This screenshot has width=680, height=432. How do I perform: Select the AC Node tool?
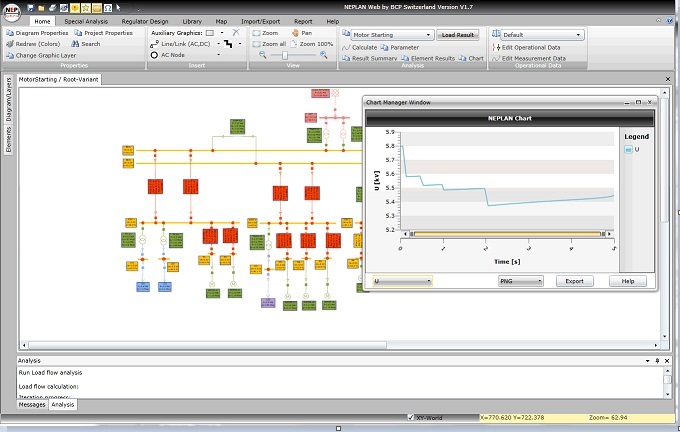click(x=167, y=55)
